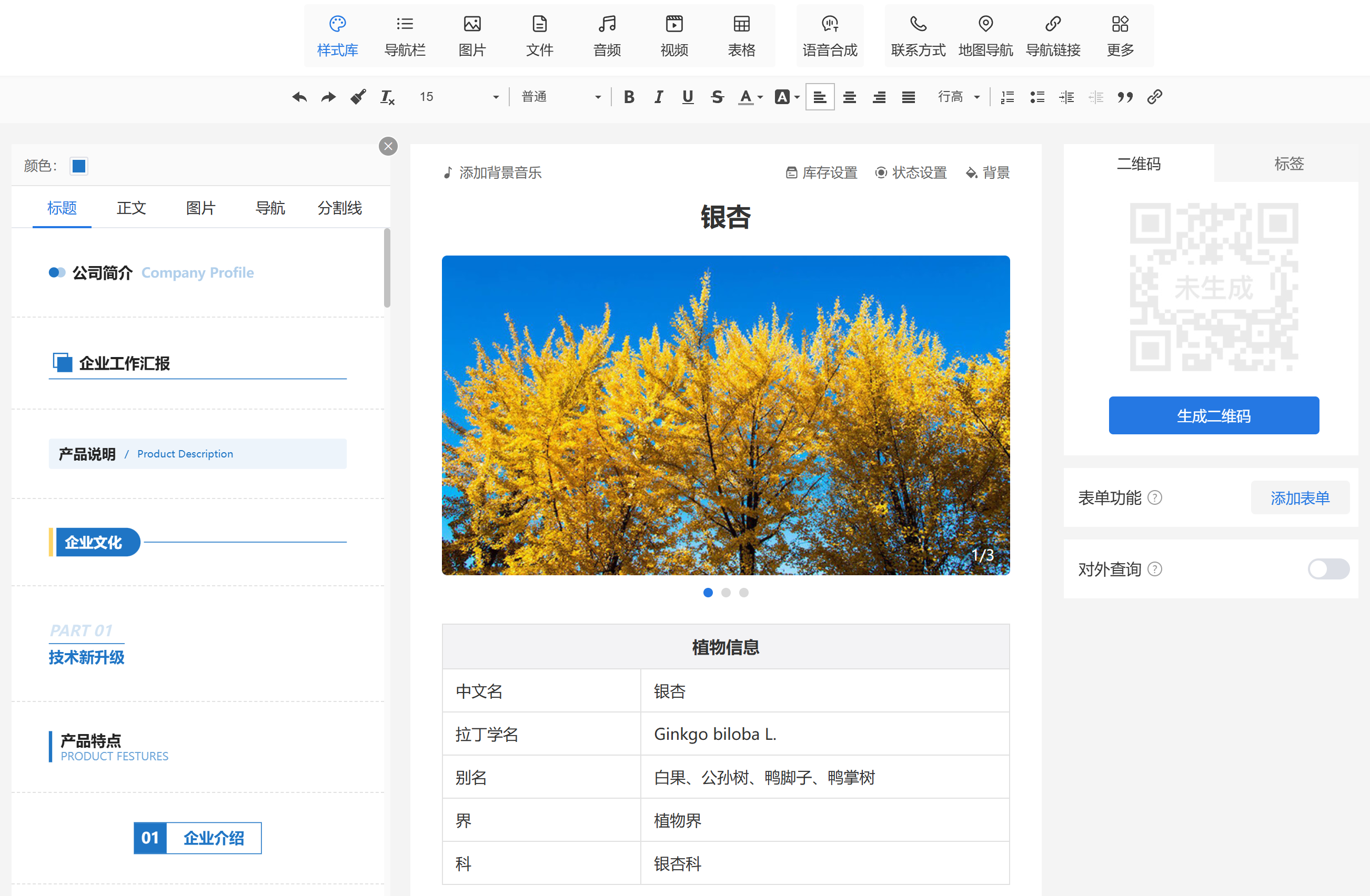Insert a 图片 image
The height and width of the screenshot is (896, 1370).
pyautogui.click(x=472, y=36)
